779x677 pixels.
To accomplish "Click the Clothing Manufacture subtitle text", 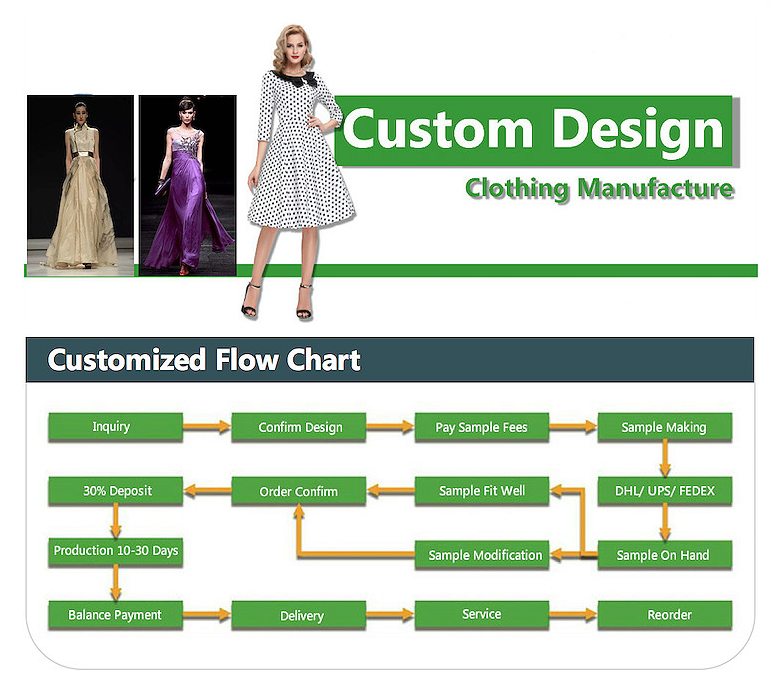I will pos(599,189).
